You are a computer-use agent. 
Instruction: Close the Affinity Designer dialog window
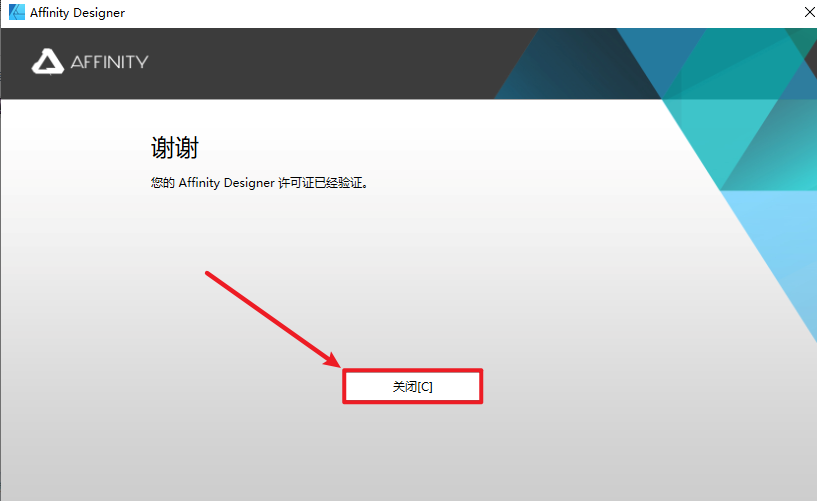tap(809, 12)
